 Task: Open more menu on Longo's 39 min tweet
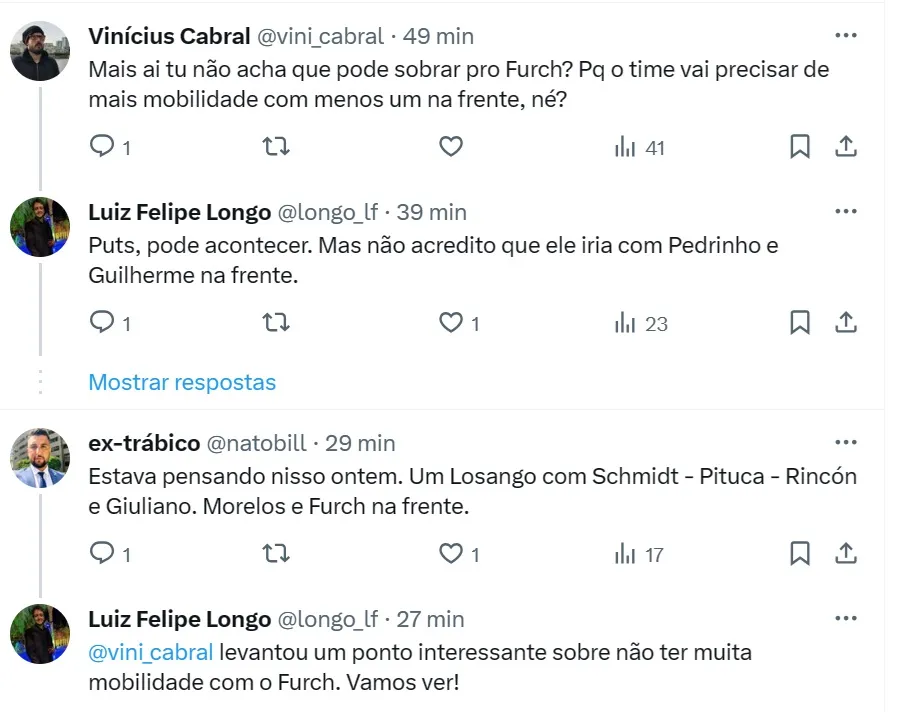click(x=846, y=212)
